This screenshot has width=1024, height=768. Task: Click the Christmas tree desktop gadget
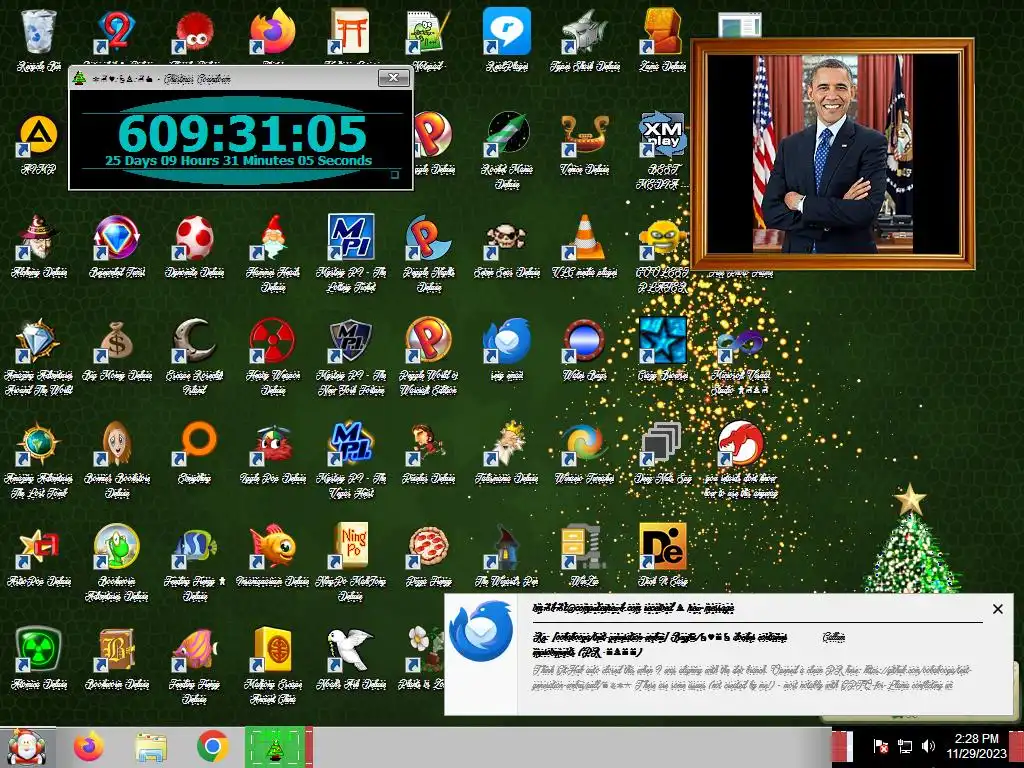pos(911,539)
